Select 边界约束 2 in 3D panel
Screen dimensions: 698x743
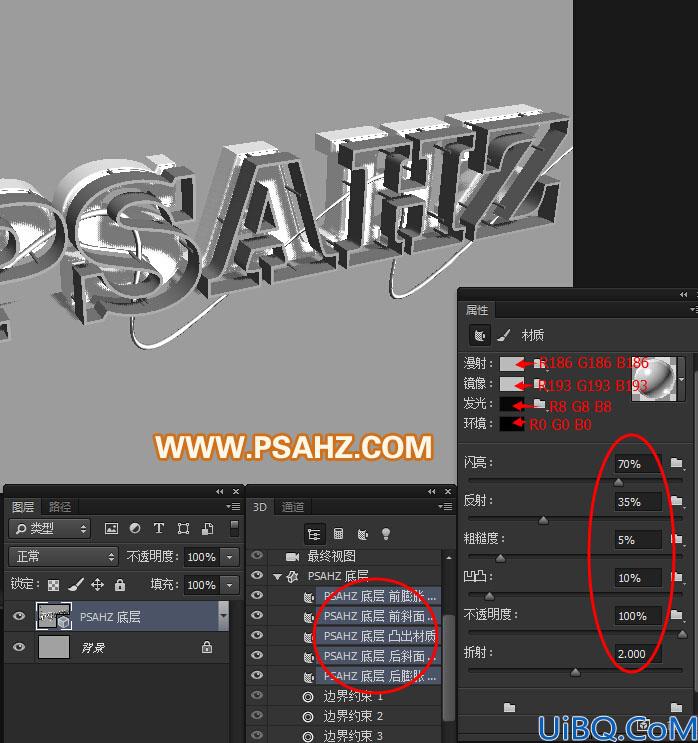[353, 716]
